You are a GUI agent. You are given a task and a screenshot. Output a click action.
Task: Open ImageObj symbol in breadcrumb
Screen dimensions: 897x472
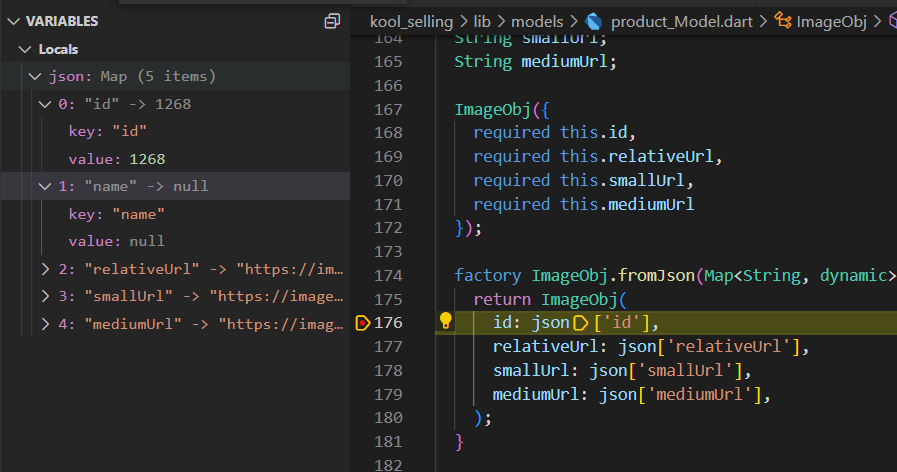pyautogui.click(x=831, y=22)
